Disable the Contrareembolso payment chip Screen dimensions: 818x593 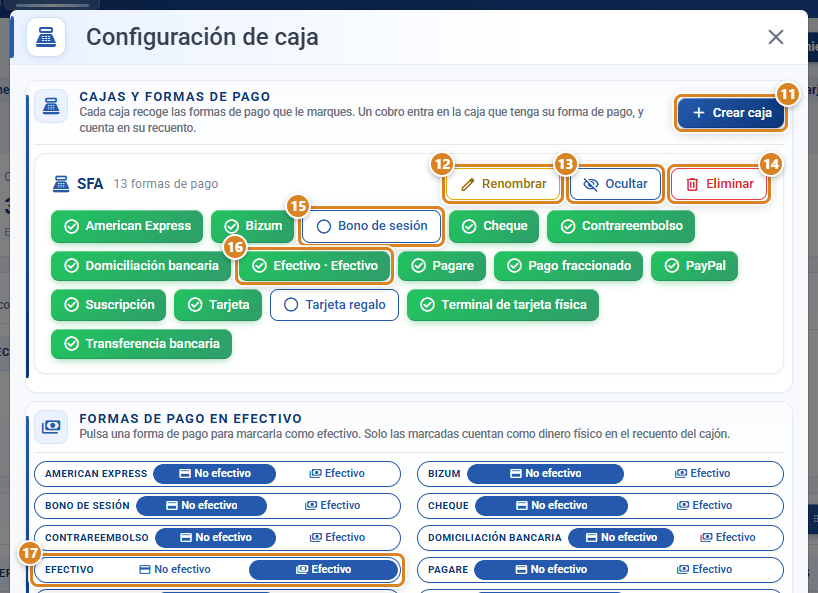[x=621, y=226]
